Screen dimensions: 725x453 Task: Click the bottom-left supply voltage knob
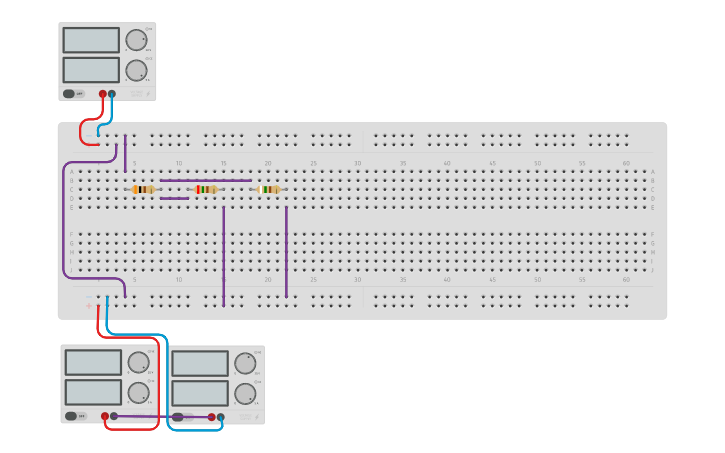(138, 362)
